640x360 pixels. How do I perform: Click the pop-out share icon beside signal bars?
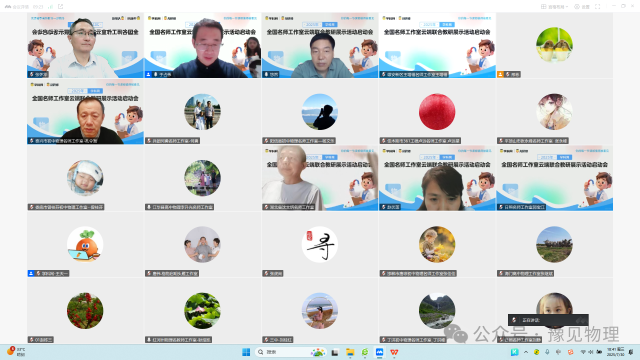click(60, 7)
